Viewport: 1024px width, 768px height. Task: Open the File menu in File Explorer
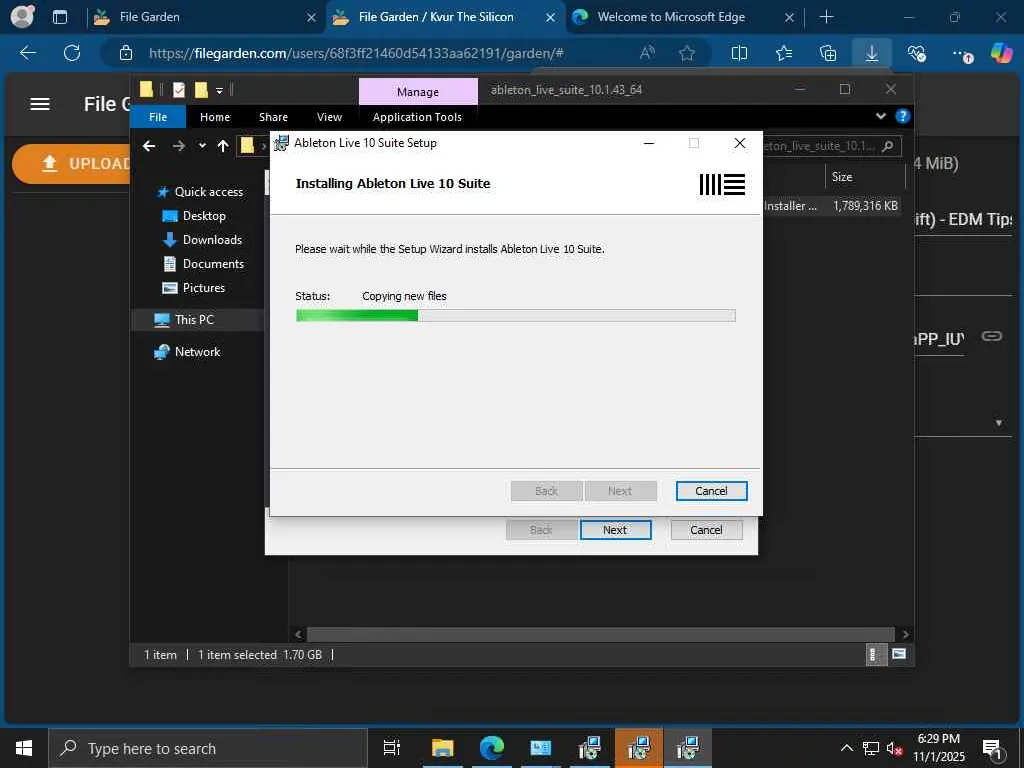coord(158,117)
